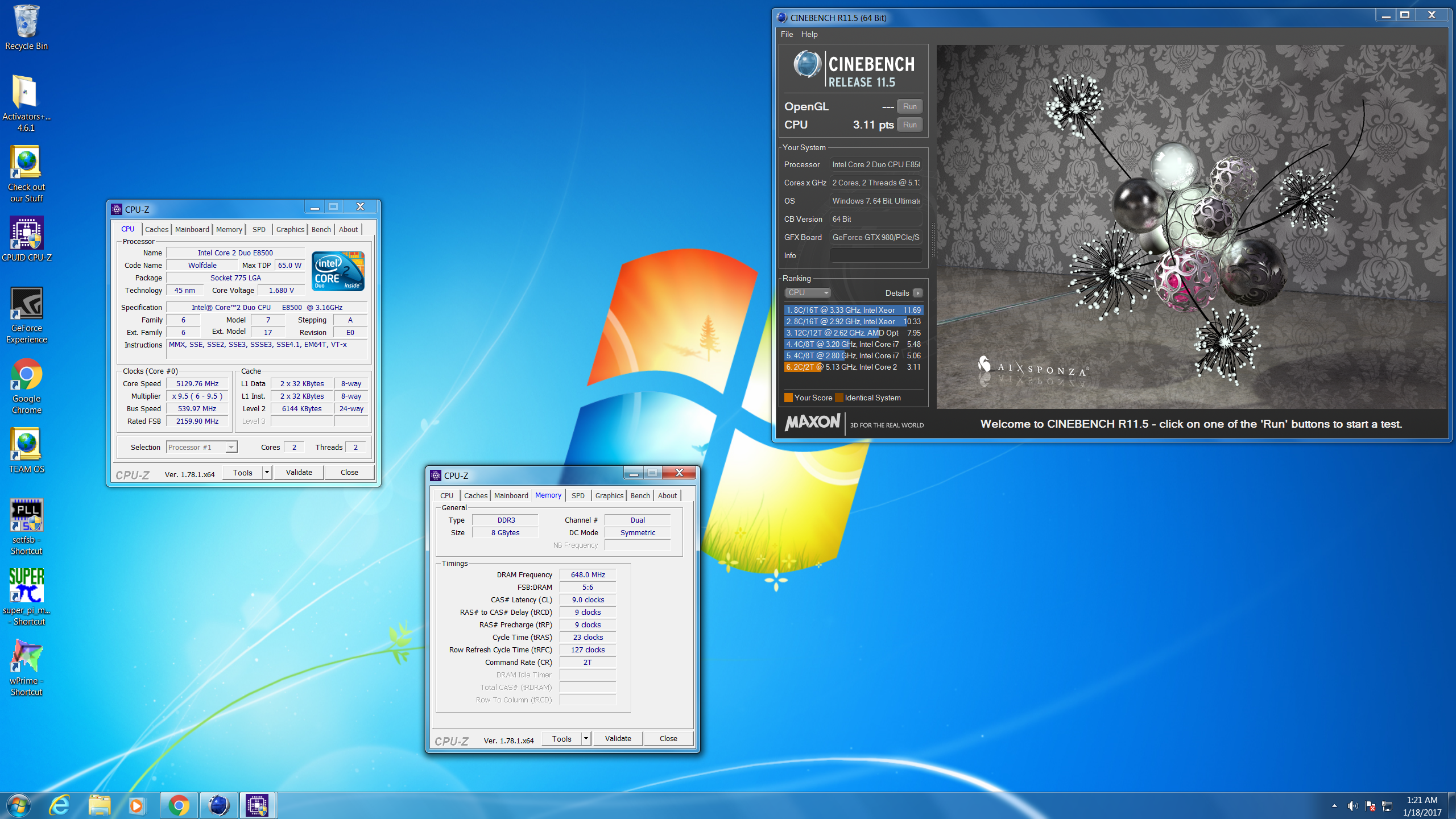Run the CPU test in Cinebench

pos(909,125)
